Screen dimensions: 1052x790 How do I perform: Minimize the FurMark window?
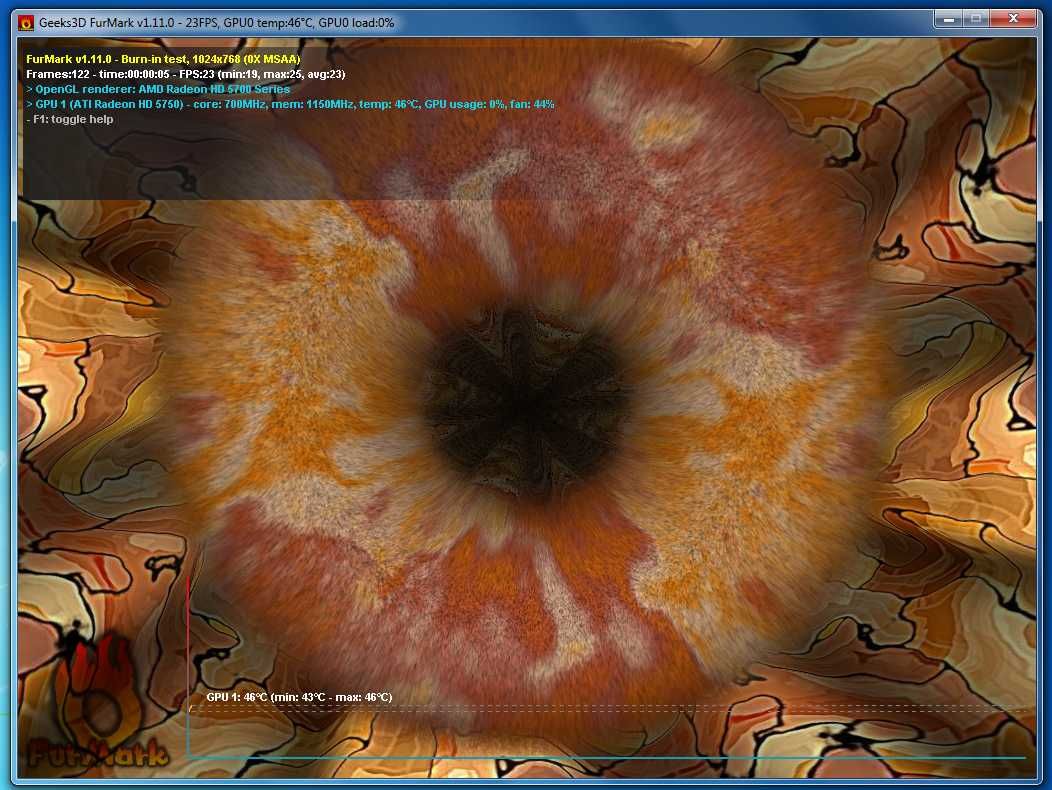[948, 19]
